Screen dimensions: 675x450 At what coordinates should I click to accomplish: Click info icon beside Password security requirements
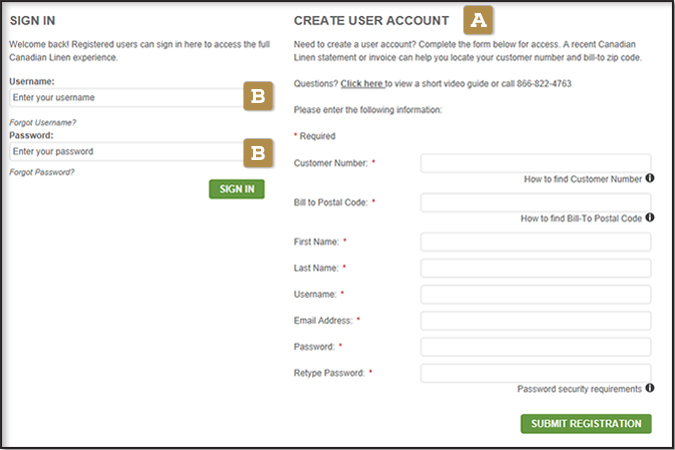pos(650,388)
